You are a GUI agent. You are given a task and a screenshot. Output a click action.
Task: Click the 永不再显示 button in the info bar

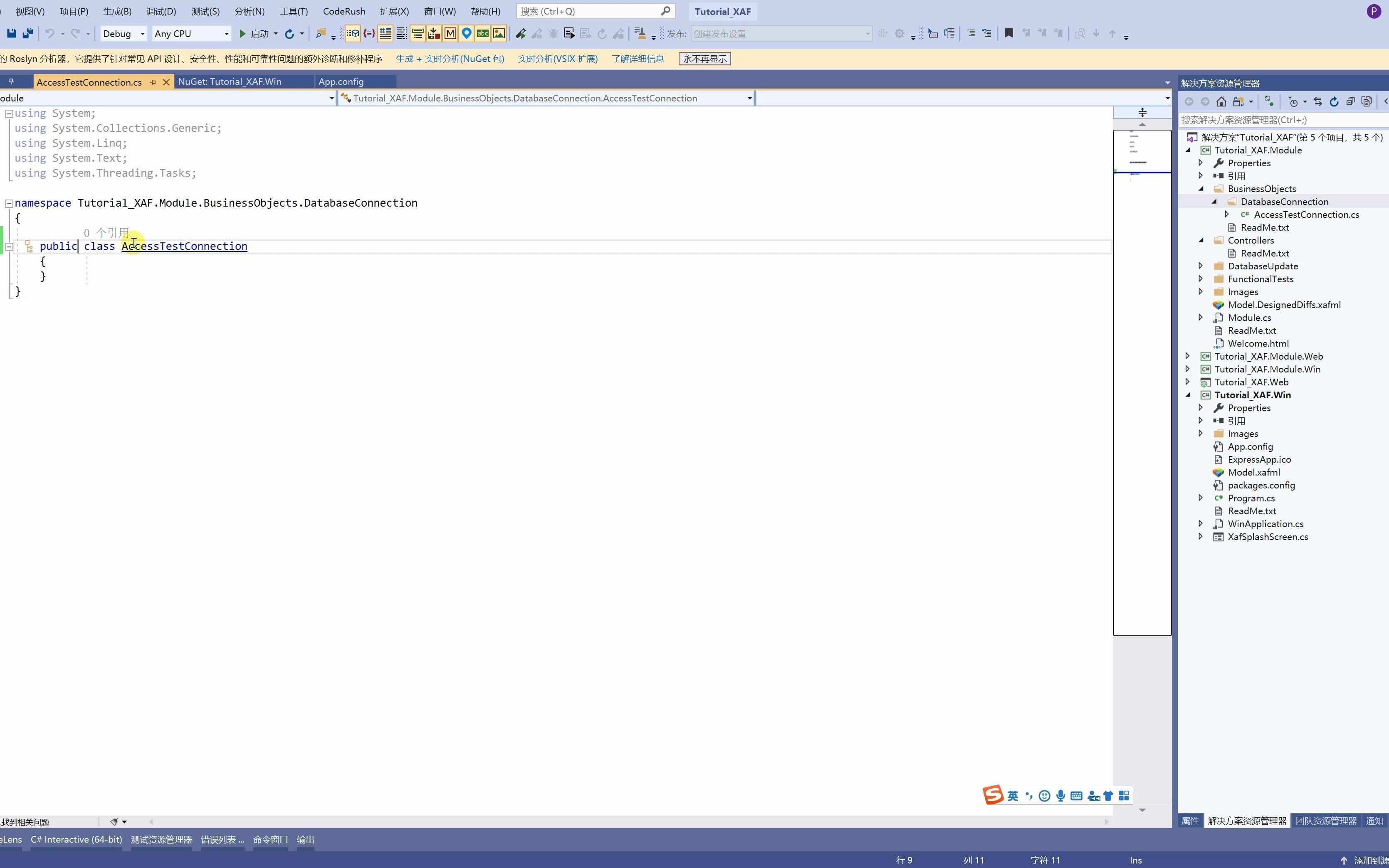(x=704, y=59)
